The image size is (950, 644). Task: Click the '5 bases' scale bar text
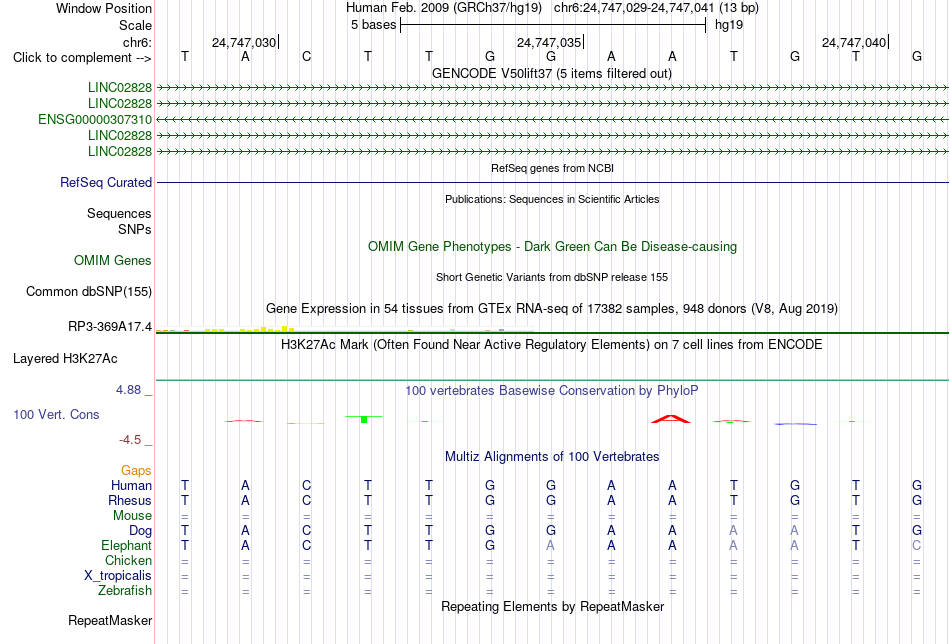(x=373, y=25)
